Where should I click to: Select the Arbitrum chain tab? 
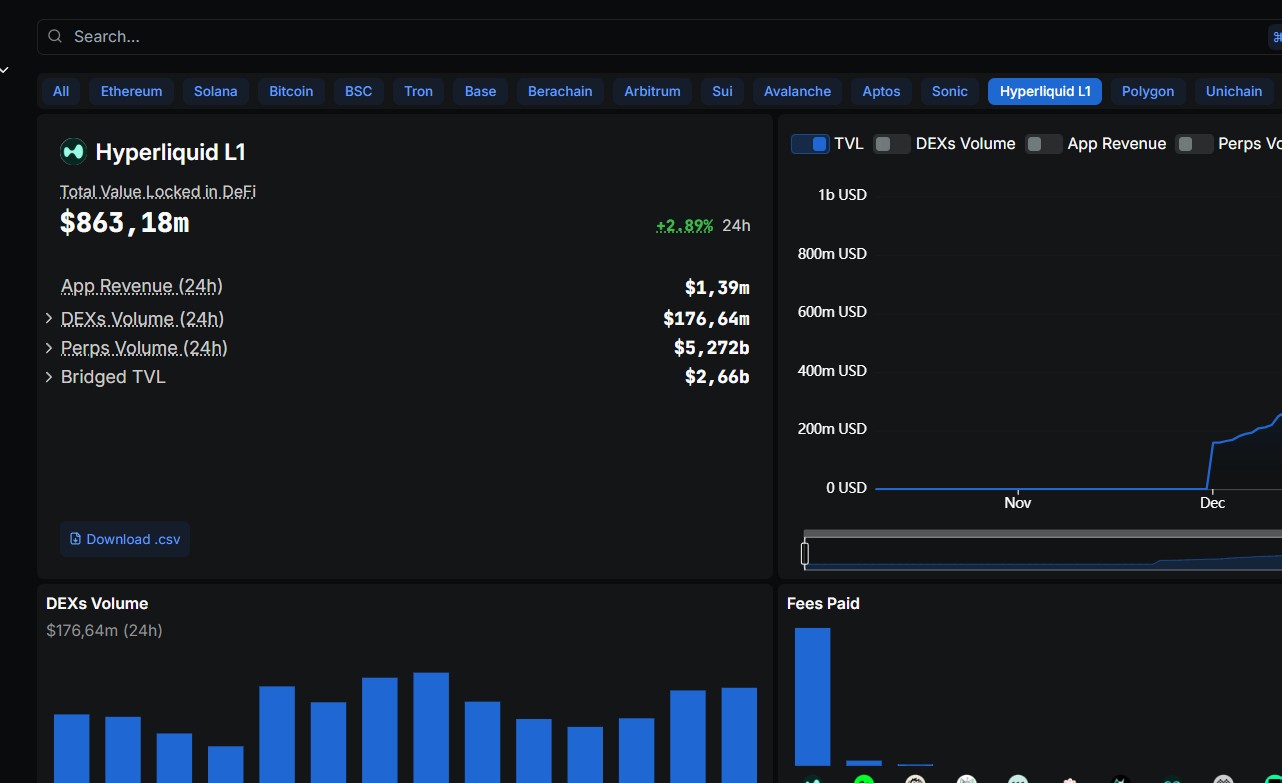pyautogui.click(x=652, y=91)
